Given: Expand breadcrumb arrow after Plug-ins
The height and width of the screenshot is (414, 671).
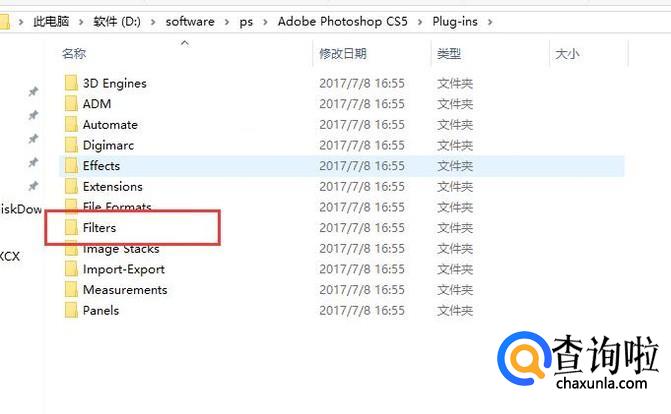Looking at the screenshot, I should [490, 21].
